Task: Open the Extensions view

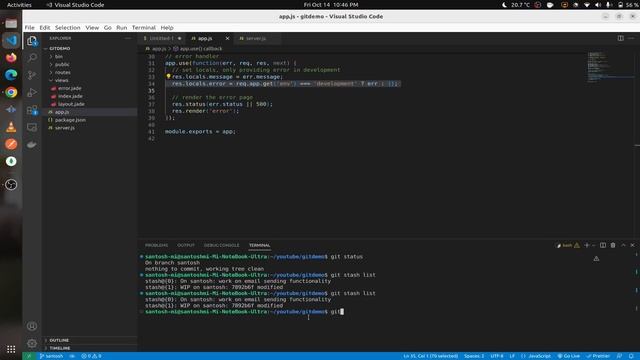Action: [32, 110]
